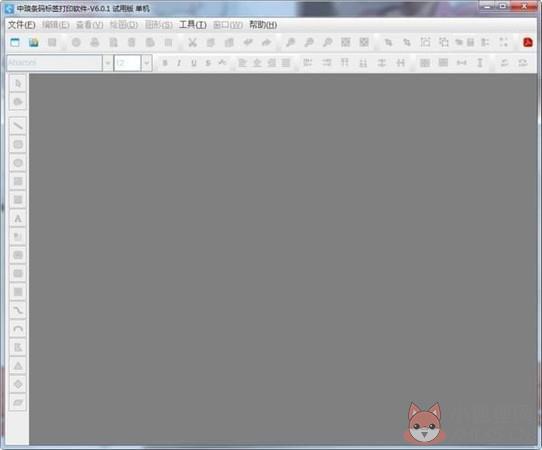Viewport: 542px width, 450px height.
Task: Select the Text 'A' tool
Action: [18, 218]
